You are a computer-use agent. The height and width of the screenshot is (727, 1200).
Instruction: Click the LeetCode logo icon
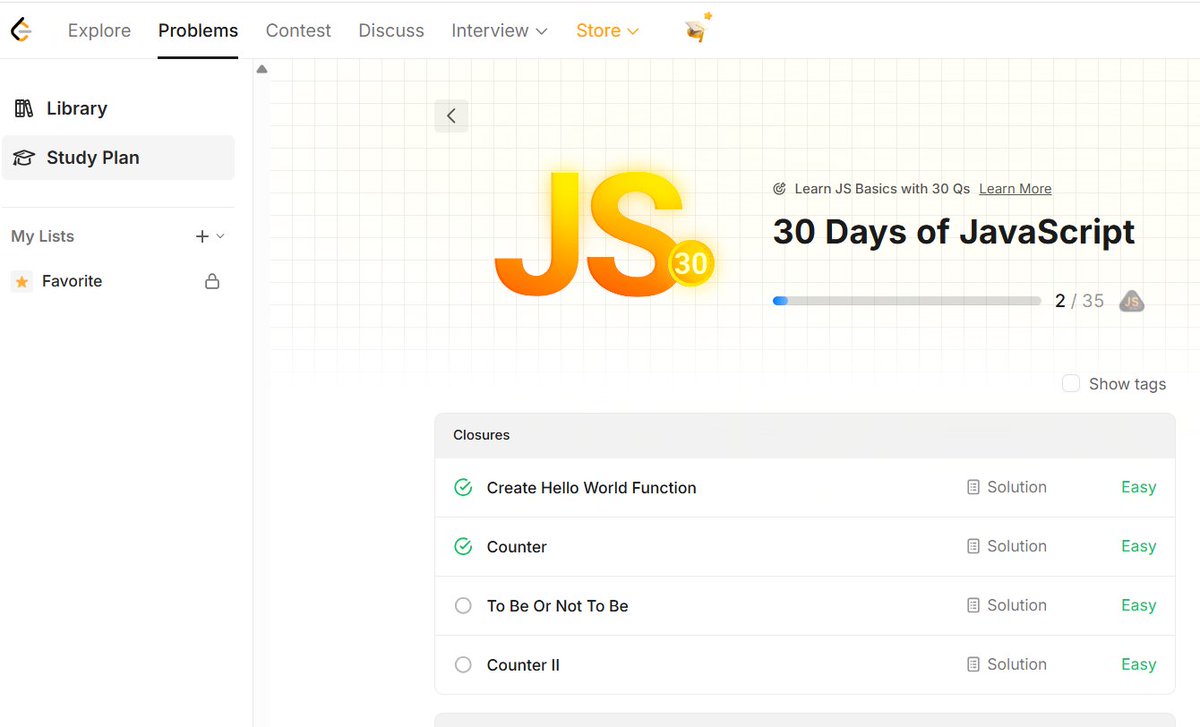tap(20, 30)
